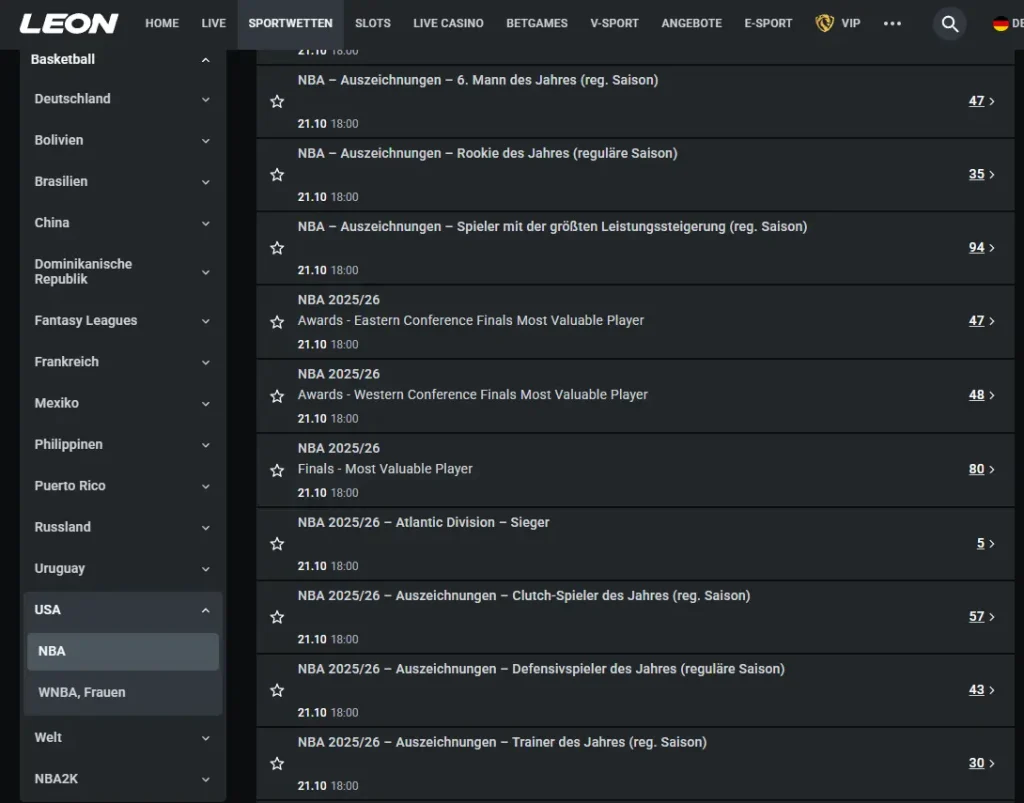Open LIVE CASINO in navigation

448,24
